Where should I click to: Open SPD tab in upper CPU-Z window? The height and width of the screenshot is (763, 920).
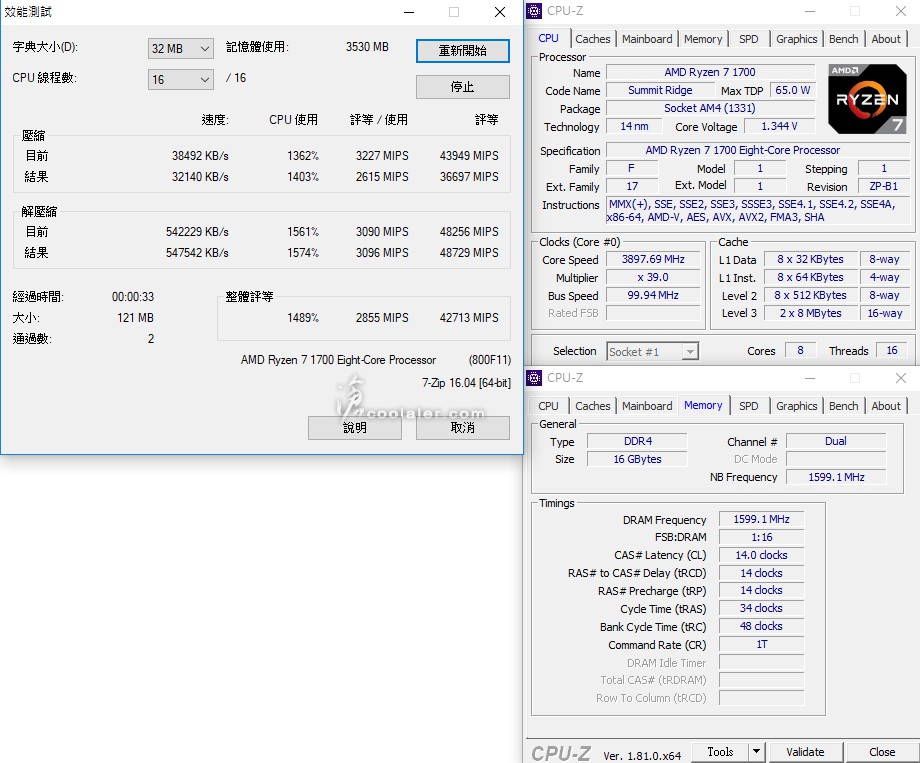[x=749, y=39]
